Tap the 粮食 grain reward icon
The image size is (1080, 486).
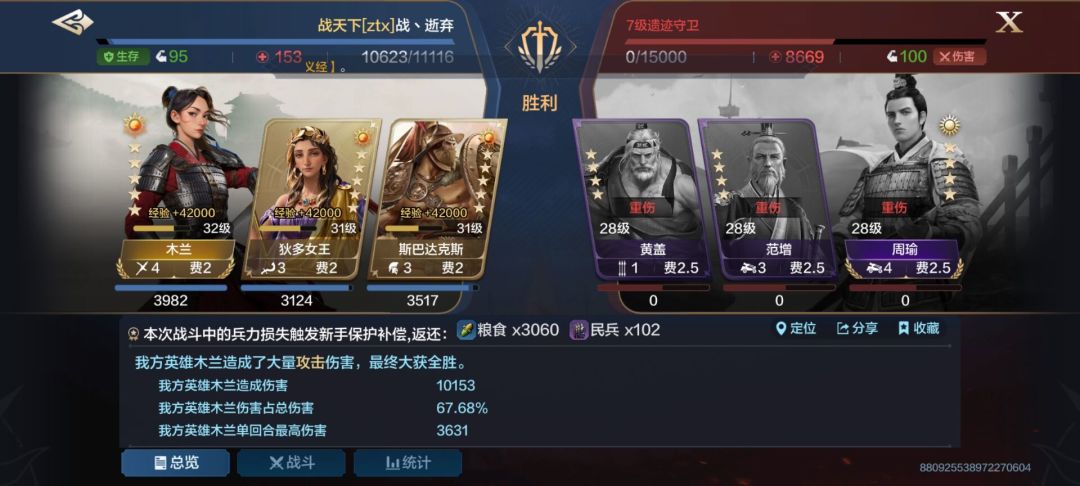pos(466,330)
